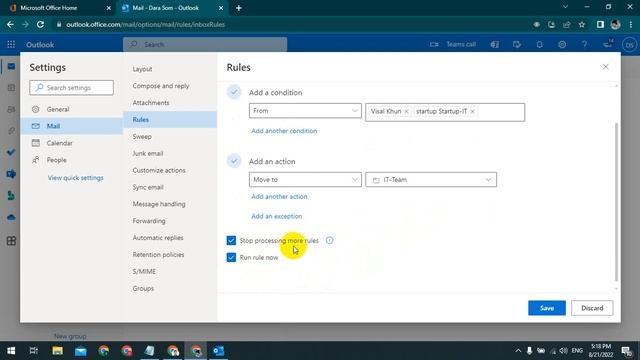Close the Settings dialog with the X
This screenshot has width=640, height=360.
605,67
